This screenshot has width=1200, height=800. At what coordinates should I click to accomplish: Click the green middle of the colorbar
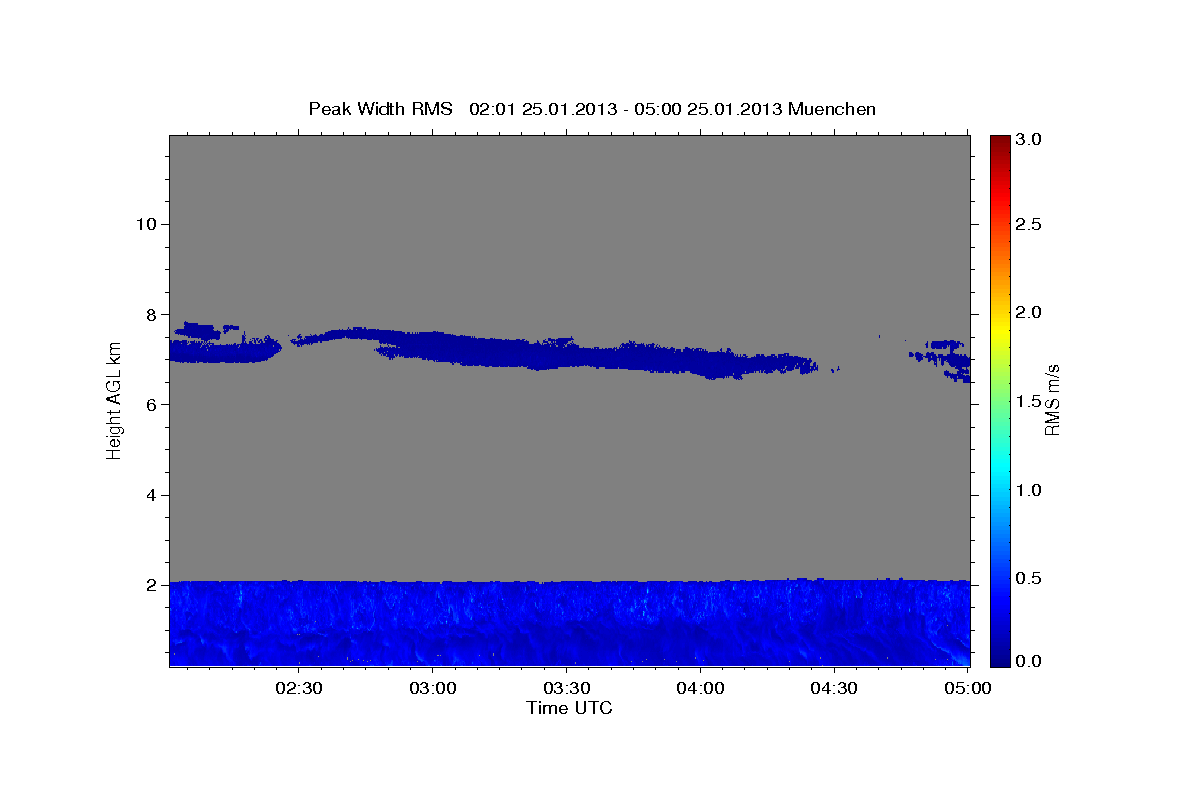pos(998,400)
